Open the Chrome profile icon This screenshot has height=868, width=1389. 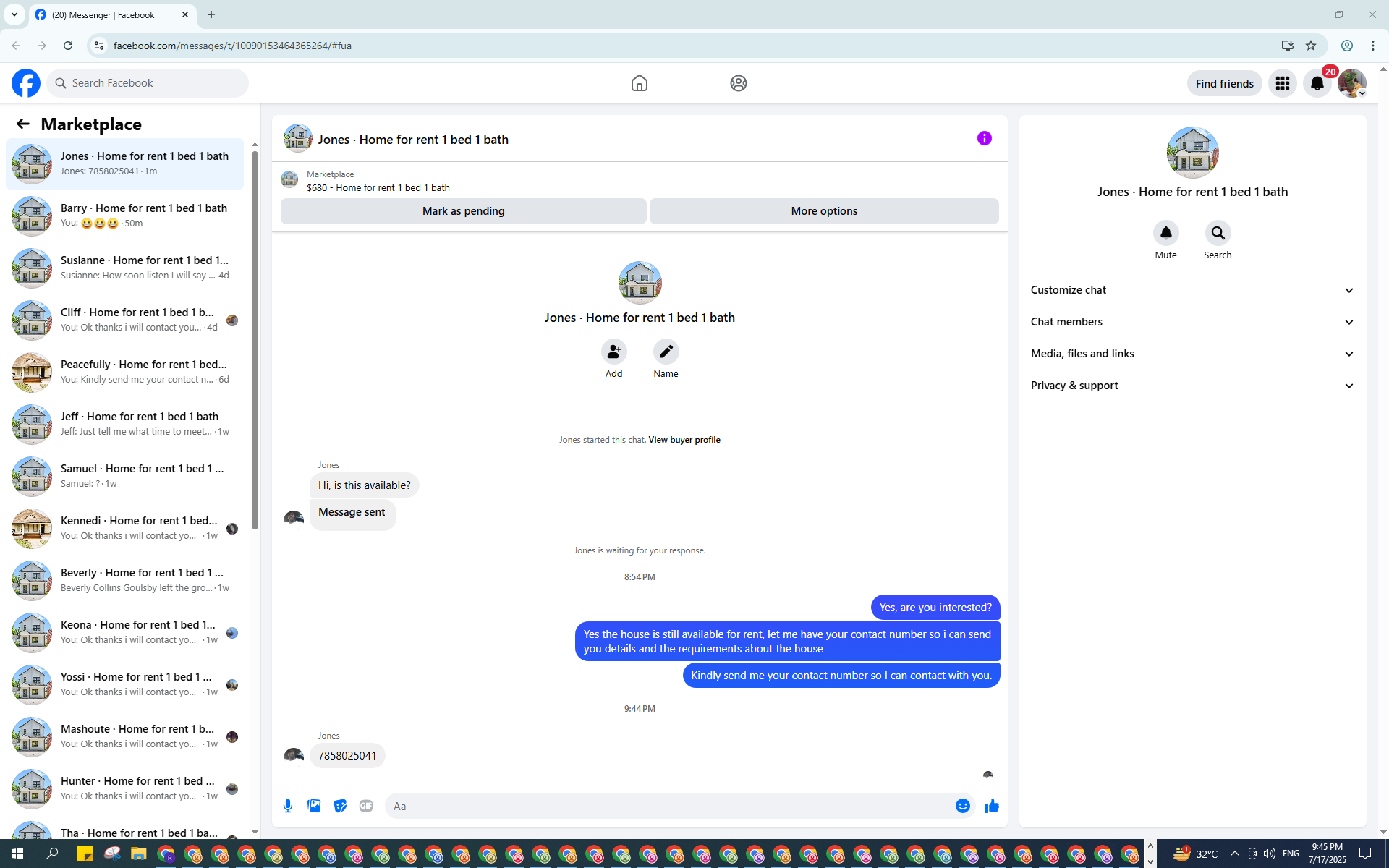click(x=1347, y=46)
